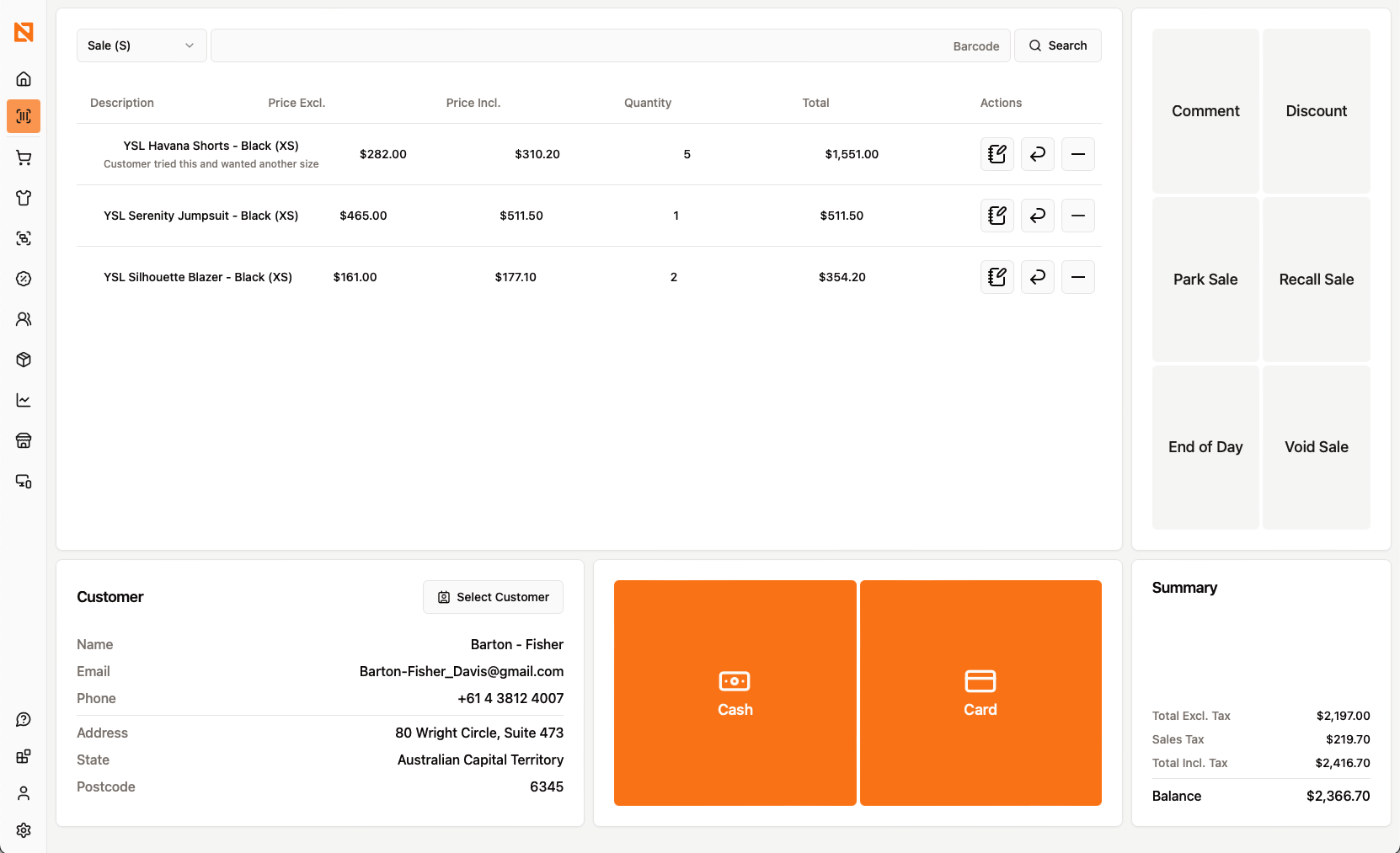Edit note for YSL Havana Shorts row
This screenshot has width=1400, height=853.
coord(997,154)
